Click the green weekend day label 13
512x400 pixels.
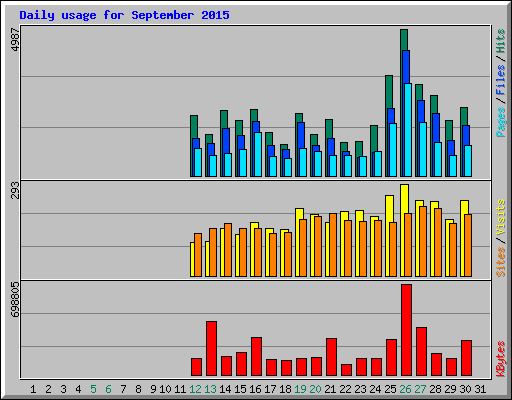coord(211,389)
